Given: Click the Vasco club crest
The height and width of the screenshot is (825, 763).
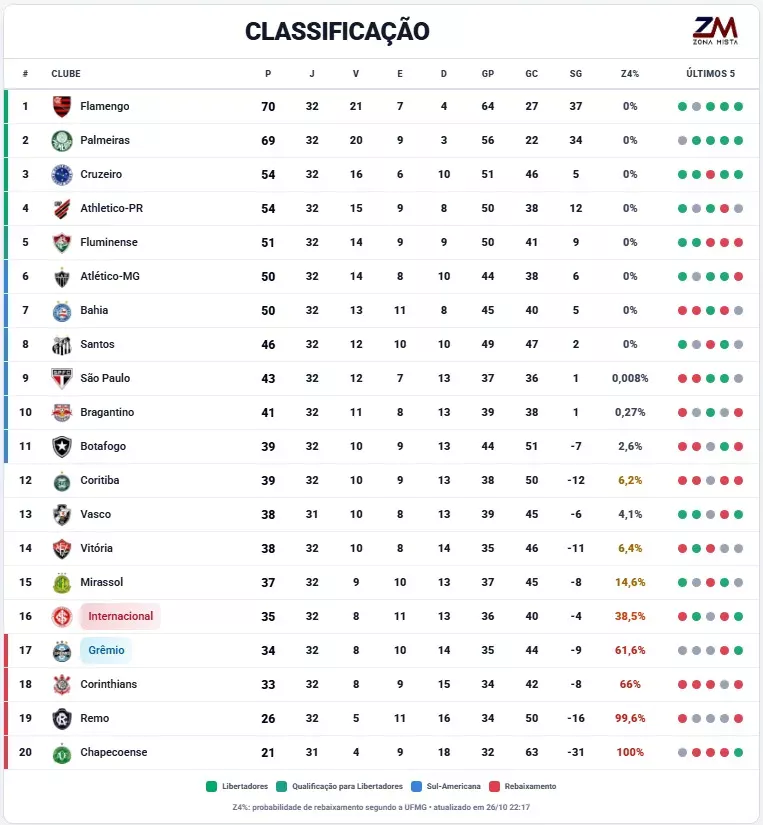Looking at the screenshot, I should pyautogui.click(x=62, y=515).
